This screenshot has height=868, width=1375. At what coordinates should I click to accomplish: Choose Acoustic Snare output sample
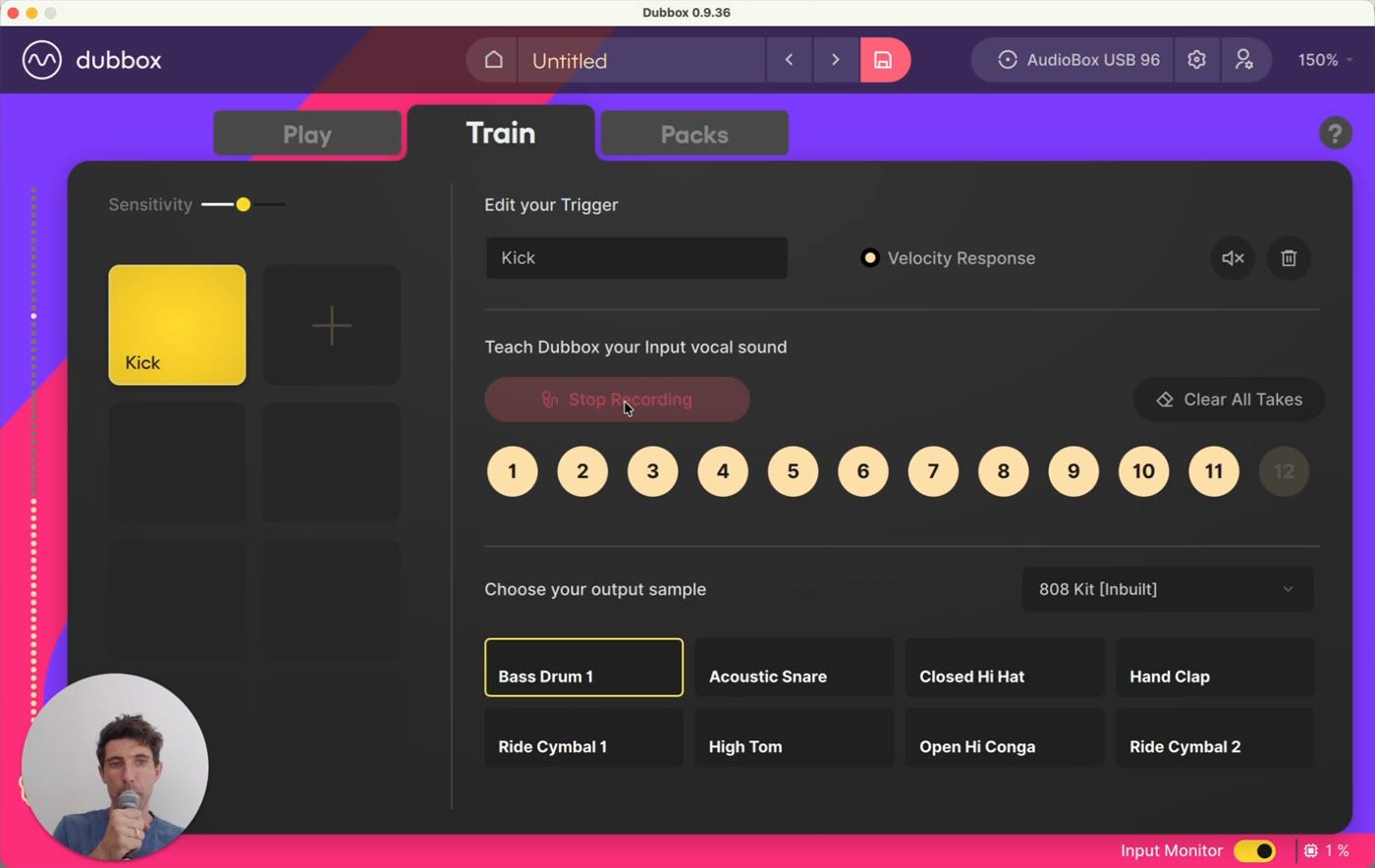(795, 668)
